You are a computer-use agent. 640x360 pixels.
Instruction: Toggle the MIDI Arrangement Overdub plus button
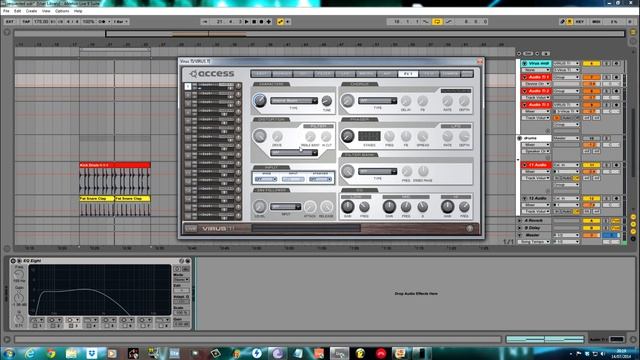[x=269, y=22]
